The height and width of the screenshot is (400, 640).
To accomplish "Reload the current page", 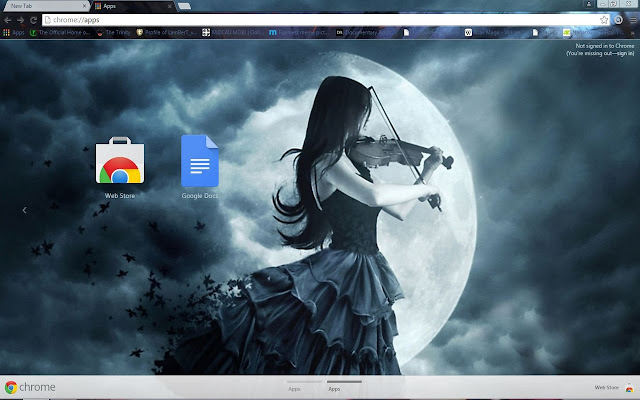I will [33, 20].
